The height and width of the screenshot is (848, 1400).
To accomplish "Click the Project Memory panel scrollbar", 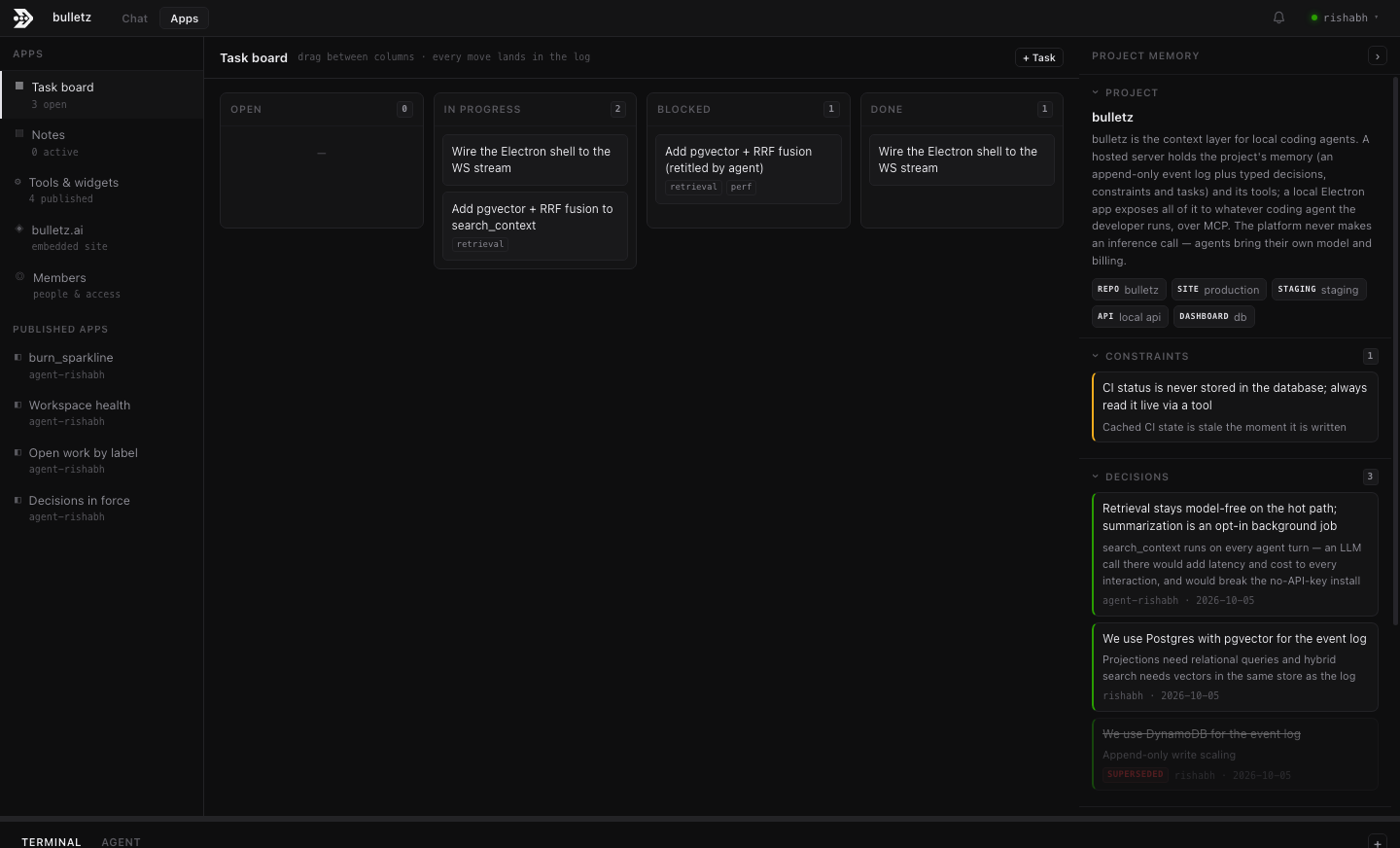I will [1395, 350].
